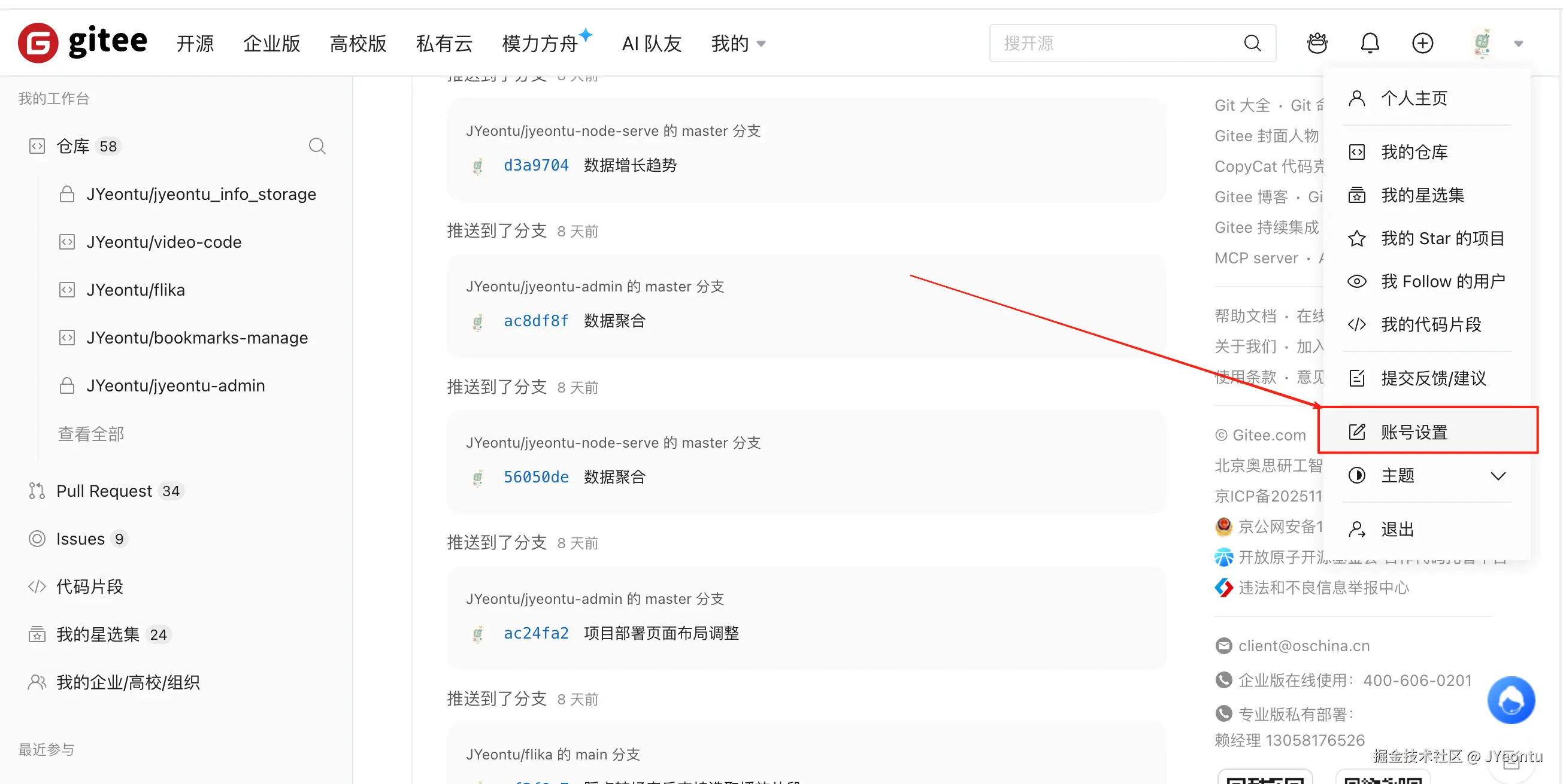1563x784 pixels.
Task: Expand the 主题 theme submenu
Action: [1498, 476]
